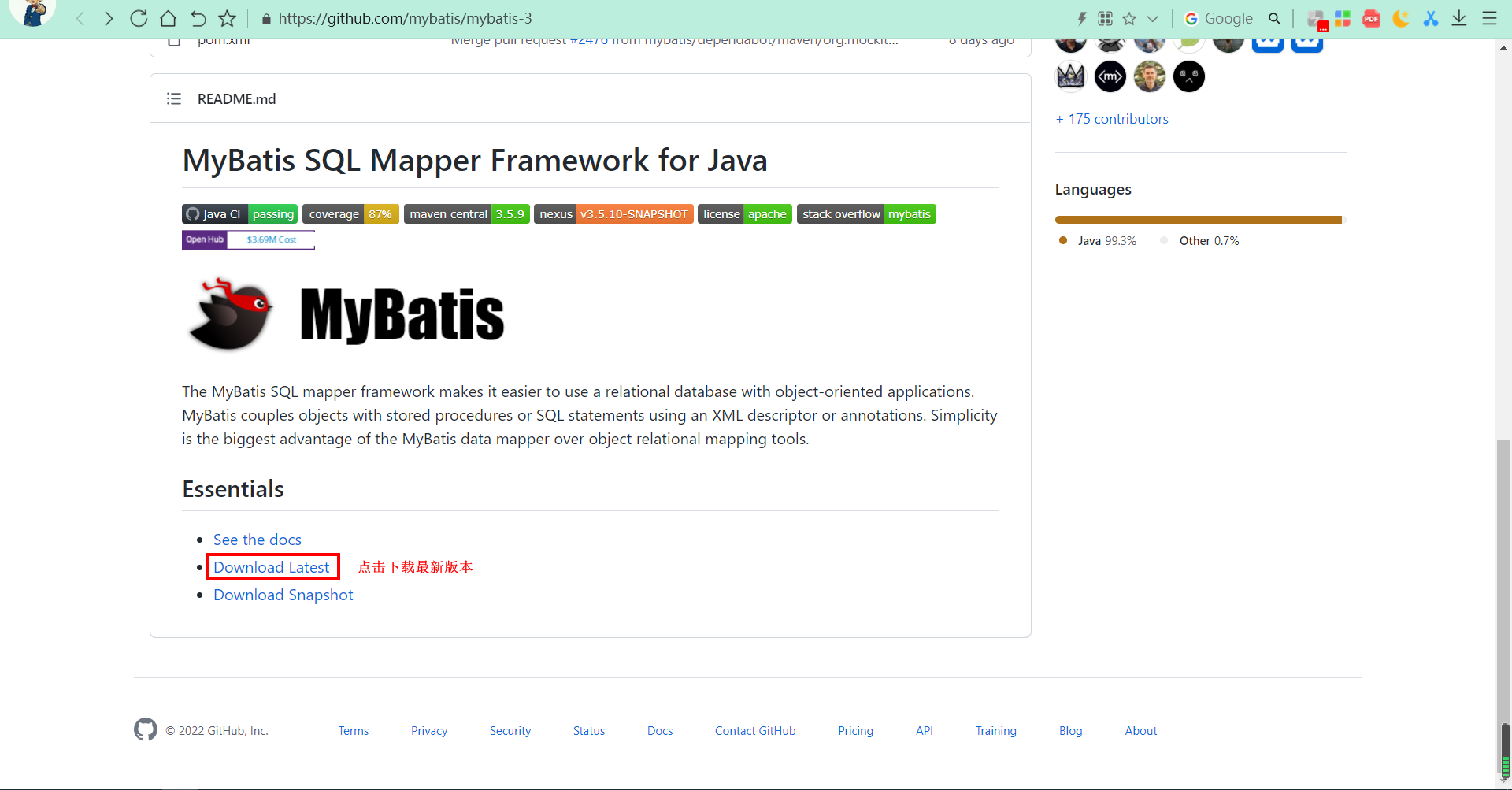The height and width of the screenshot is (790, 1512).
Task: Open the + 175 contributors link
Action: pos(1112,119)
